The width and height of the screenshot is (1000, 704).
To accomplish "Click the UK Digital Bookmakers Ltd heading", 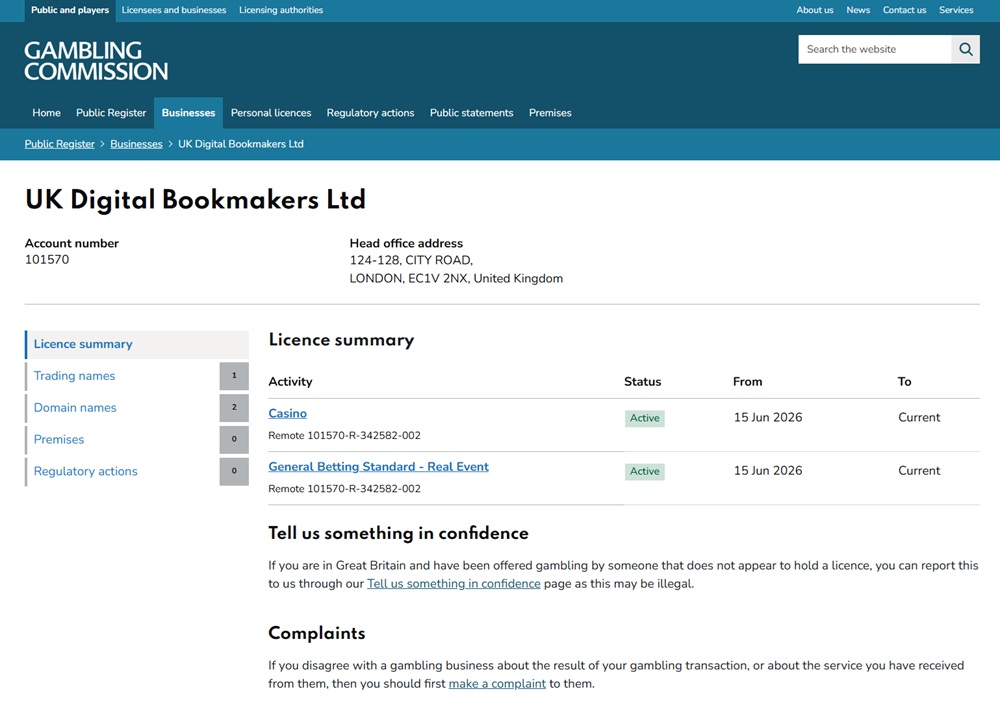I will [x=195, y=200].
